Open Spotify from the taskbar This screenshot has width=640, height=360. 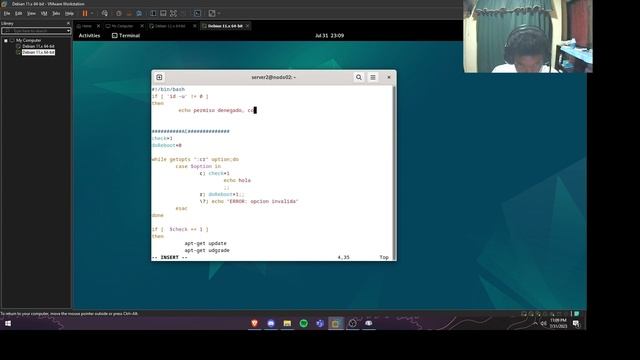tap(304, 323)
